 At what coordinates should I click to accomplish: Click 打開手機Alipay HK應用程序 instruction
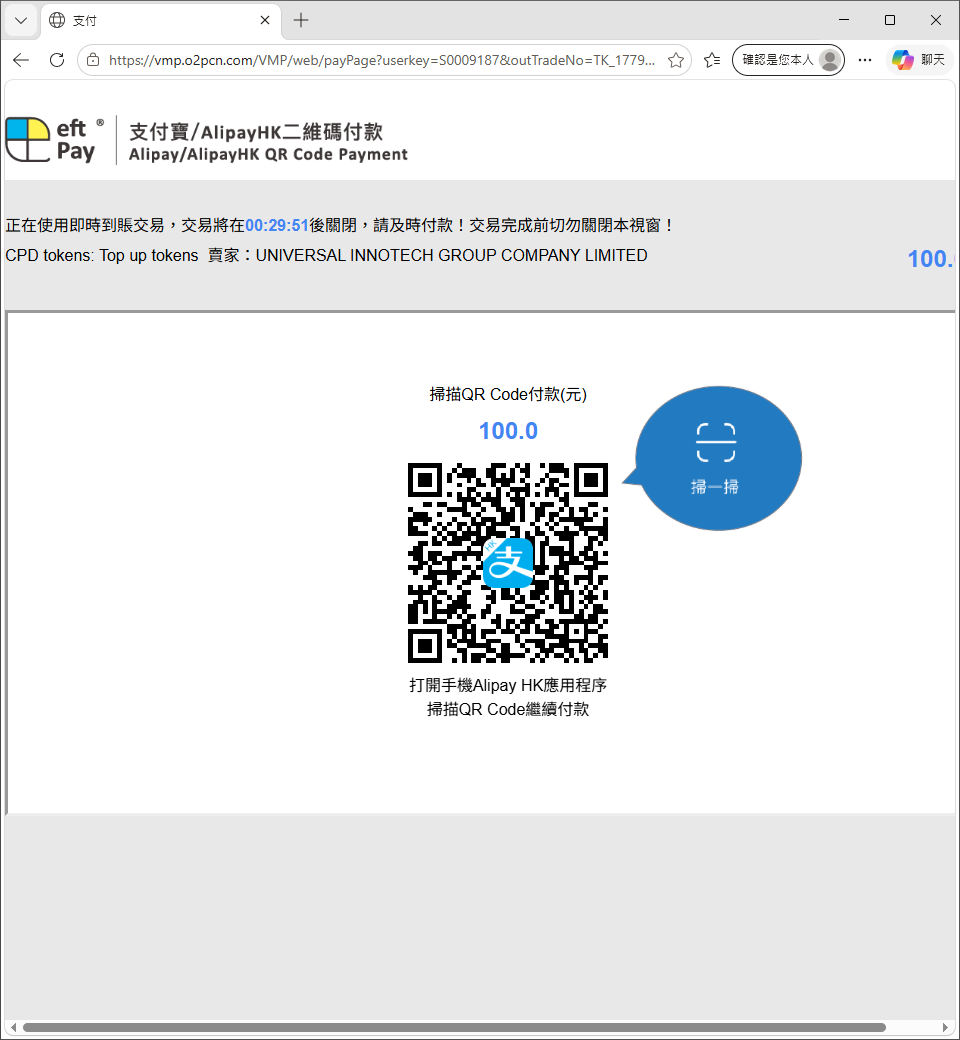click(508, 685)
